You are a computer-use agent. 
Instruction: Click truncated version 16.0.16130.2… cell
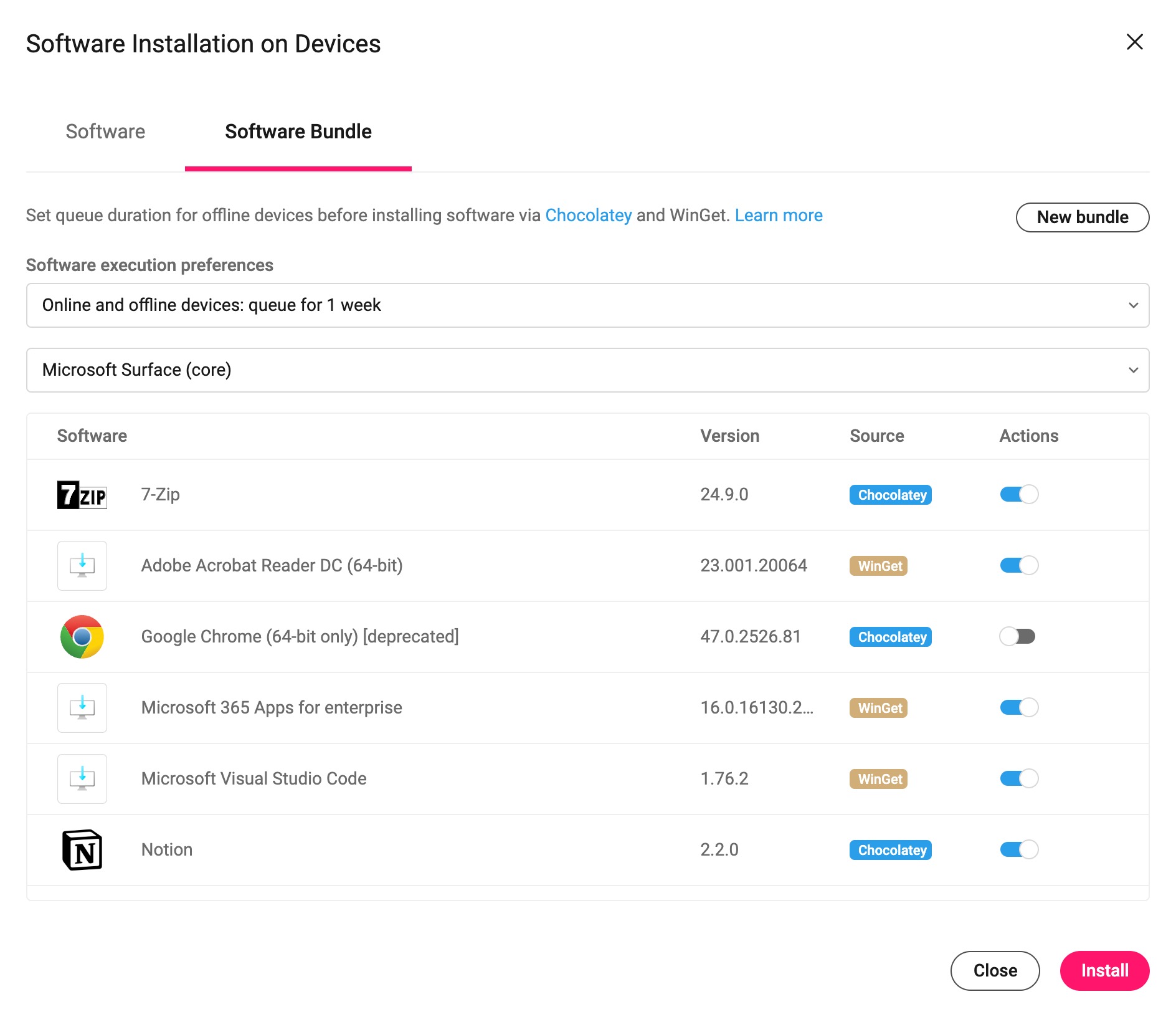coord(757,708)
